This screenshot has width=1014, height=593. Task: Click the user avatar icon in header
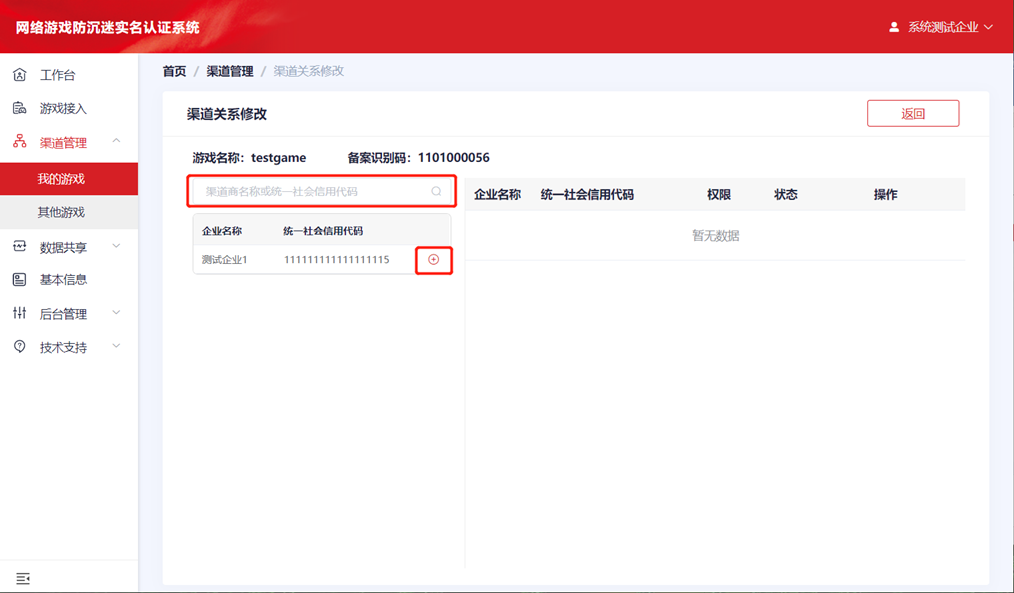tap(894, 27)
